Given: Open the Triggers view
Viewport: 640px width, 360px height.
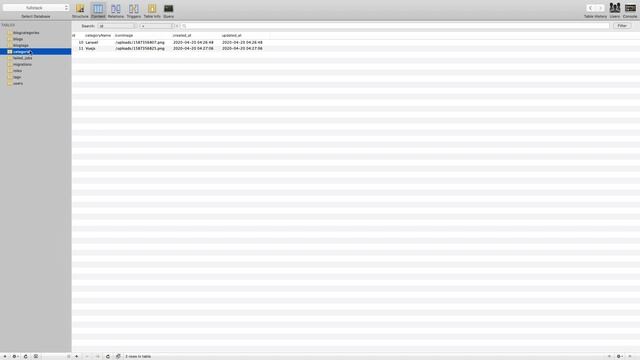Looking at the screenshot, I should (133, 11).
